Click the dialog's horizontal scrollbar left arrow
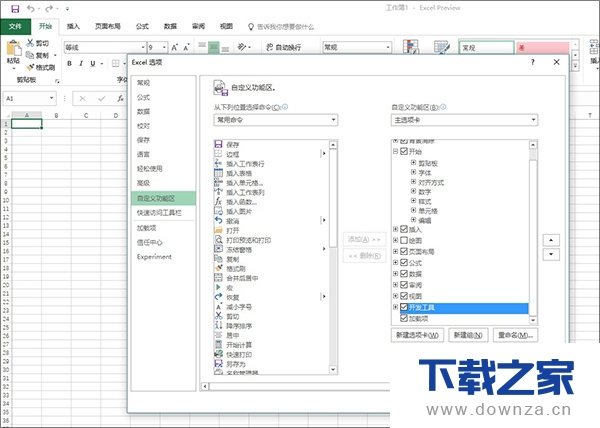The width and height of the screenshot is (600, 428). coord(205,386)
